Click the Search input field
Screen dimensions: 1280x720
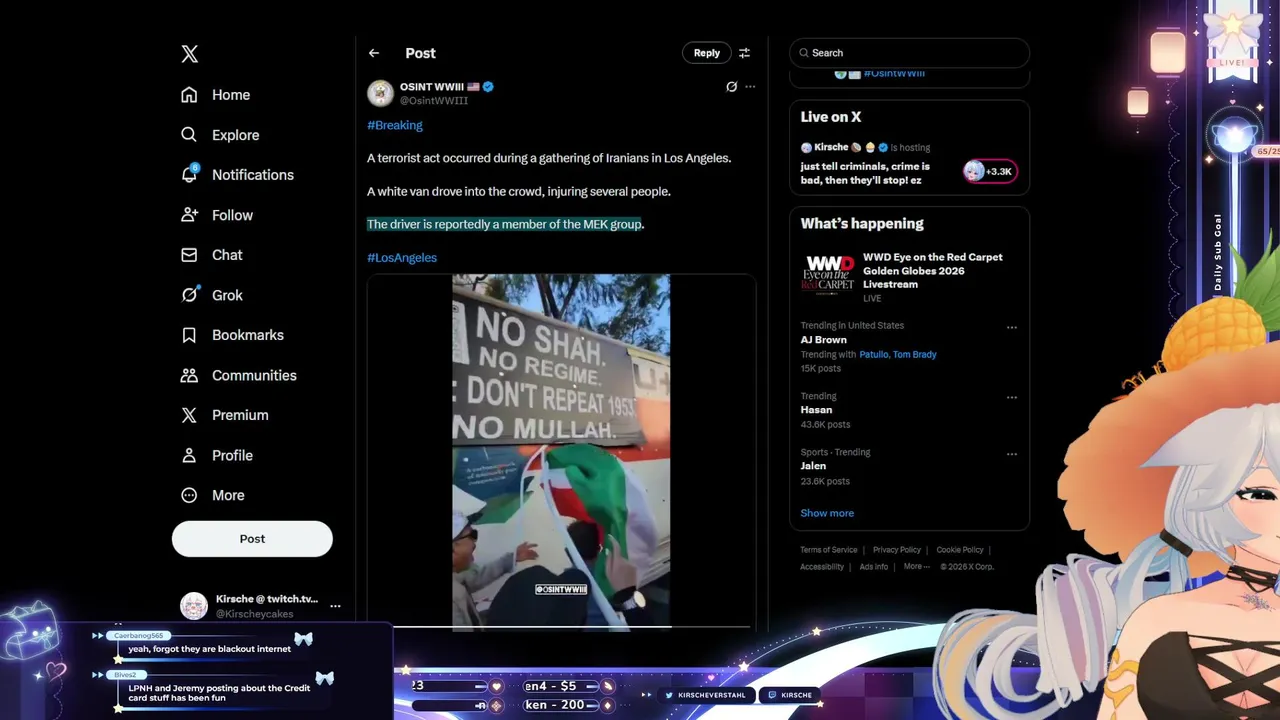pyautogui.click(x=909, y=53)
